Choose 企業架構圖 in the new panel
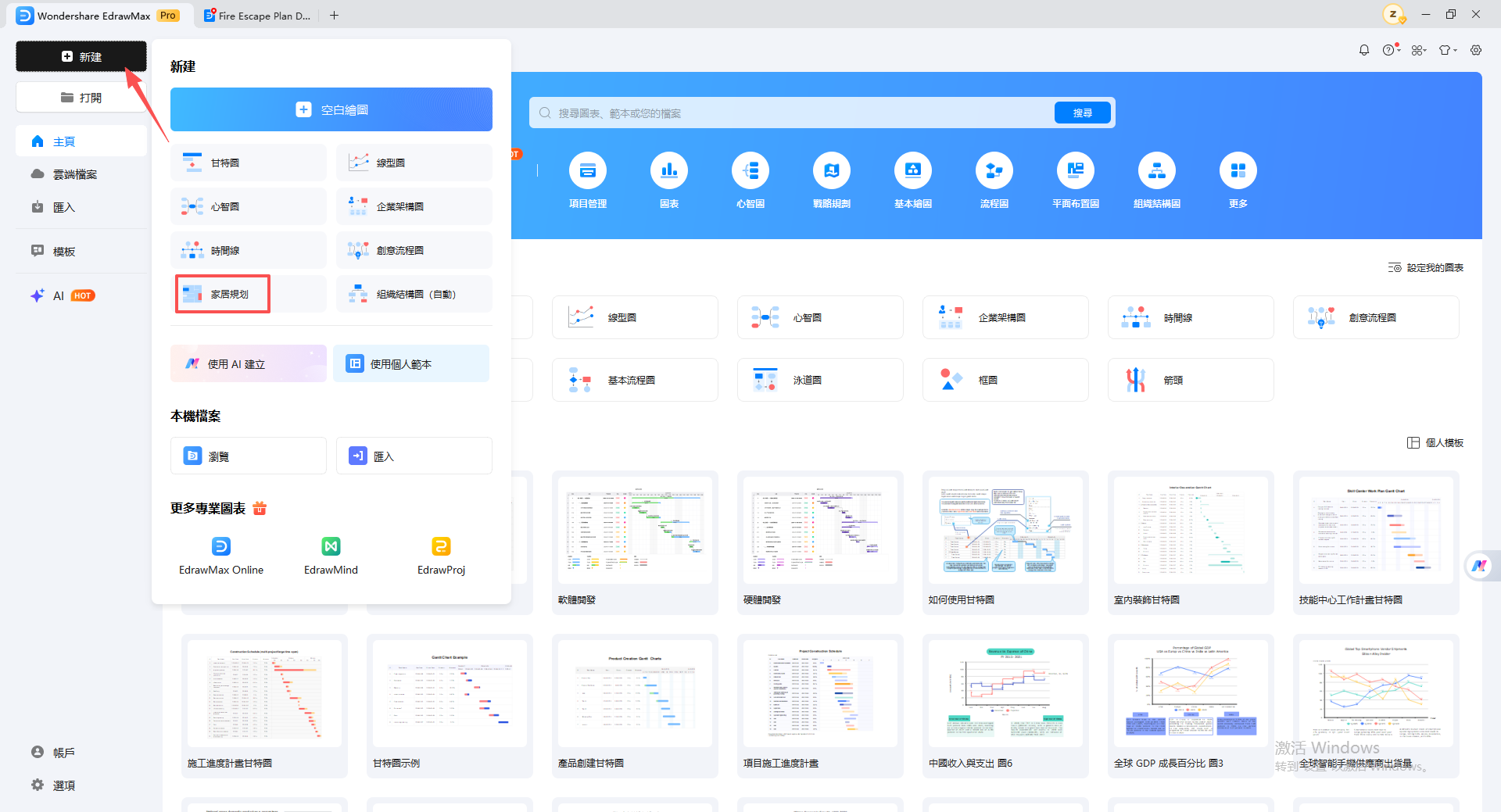This screenshot has width=1501, height=812. point(414,206)
